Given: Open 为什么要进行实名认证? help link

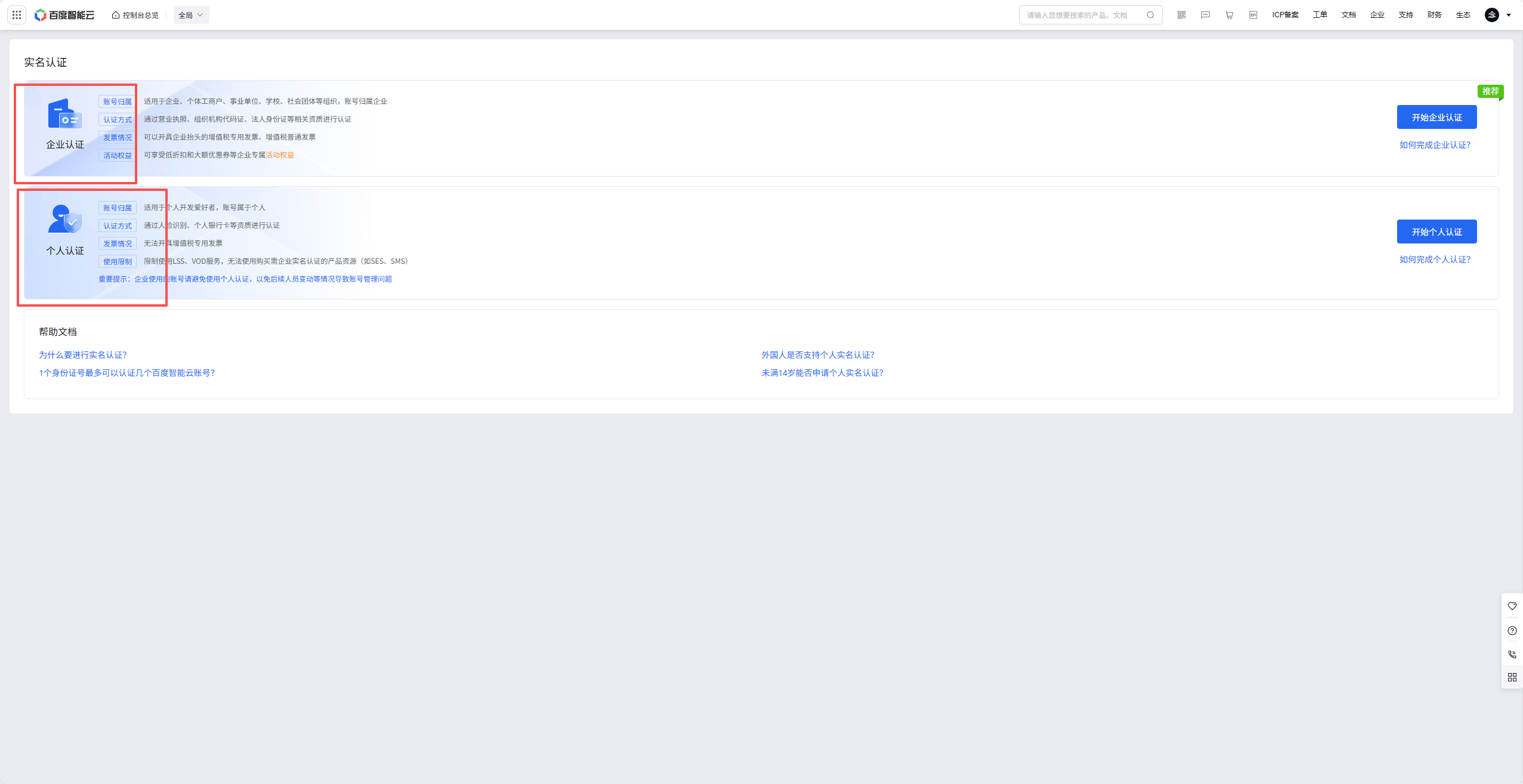Looking at the screenshot, I should pyautogui.click(x=83, y=355).
